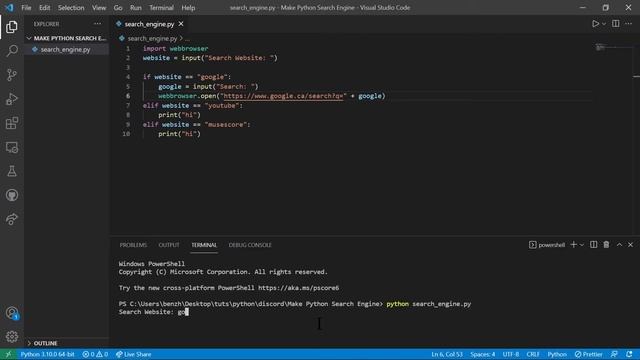This screenshot has height=360, width=640.
Task: Open the Accounts menu icon
Action: click(11, 313)
